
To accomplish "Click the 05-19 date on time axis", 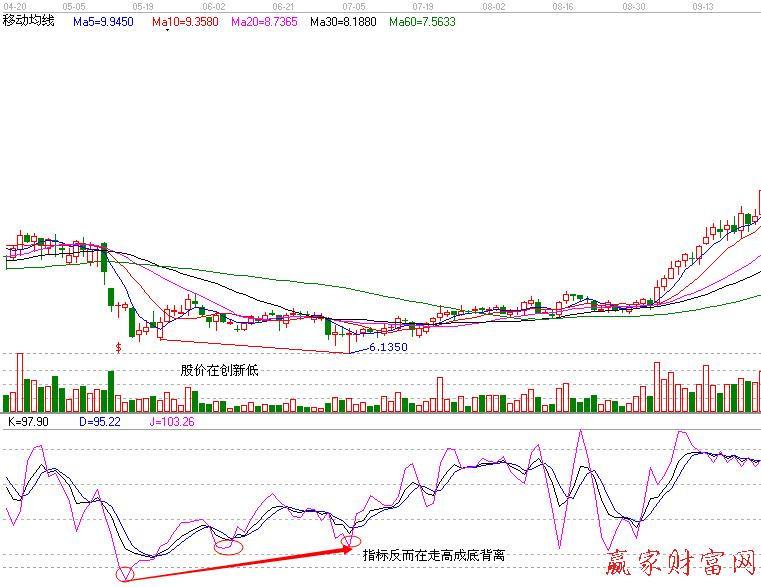I will (142, 5).
